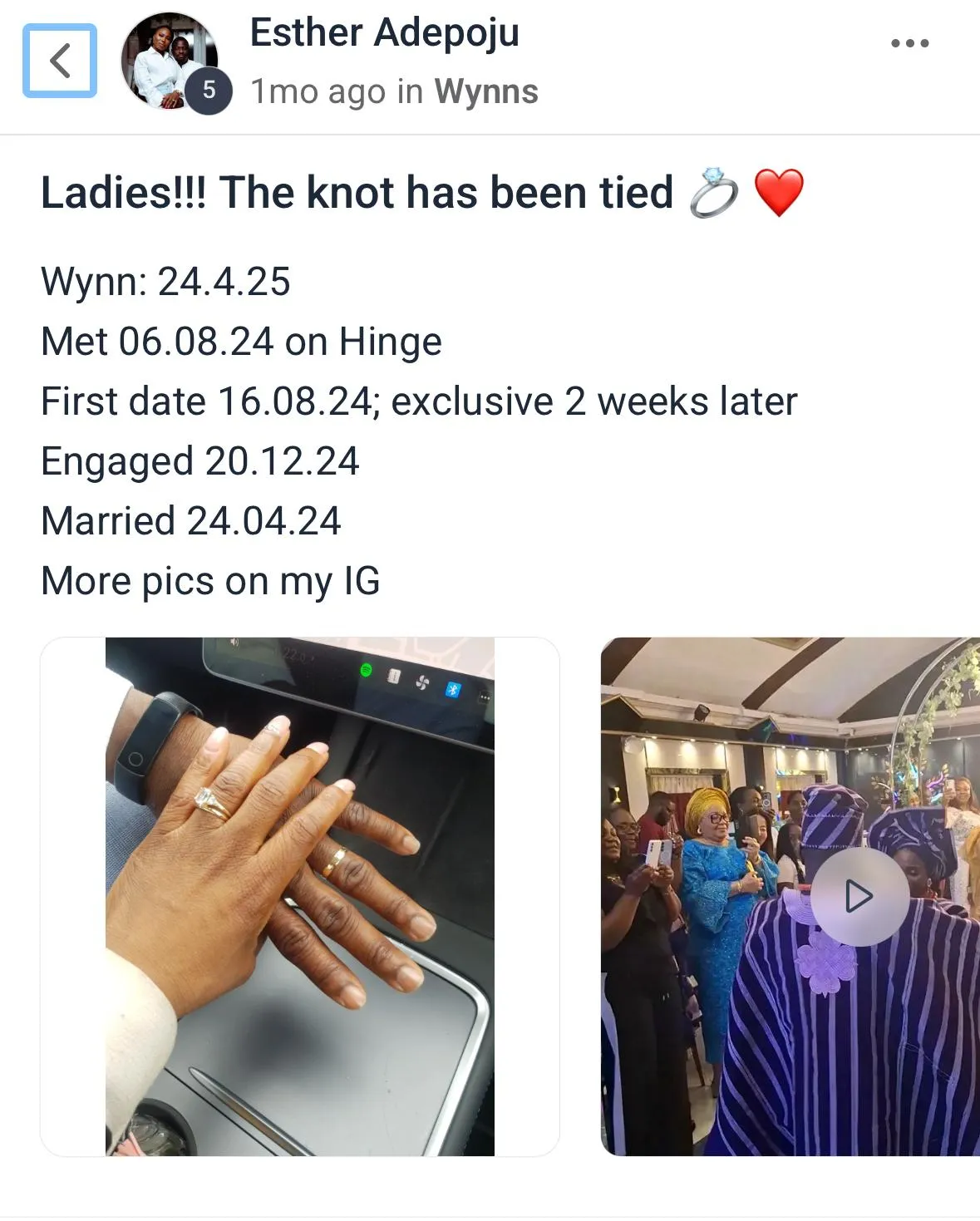
Task: Click the red heart emoji in title
Action: point(779,193)
